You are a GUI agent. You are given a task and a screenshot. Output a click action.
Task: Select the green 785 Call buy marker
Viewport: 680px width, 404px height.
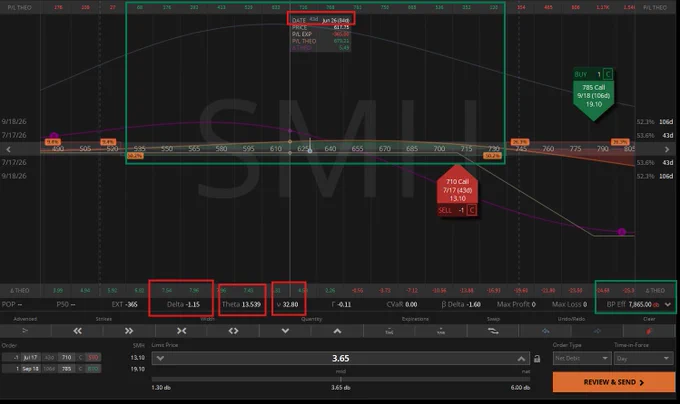(x=594, y=99)
